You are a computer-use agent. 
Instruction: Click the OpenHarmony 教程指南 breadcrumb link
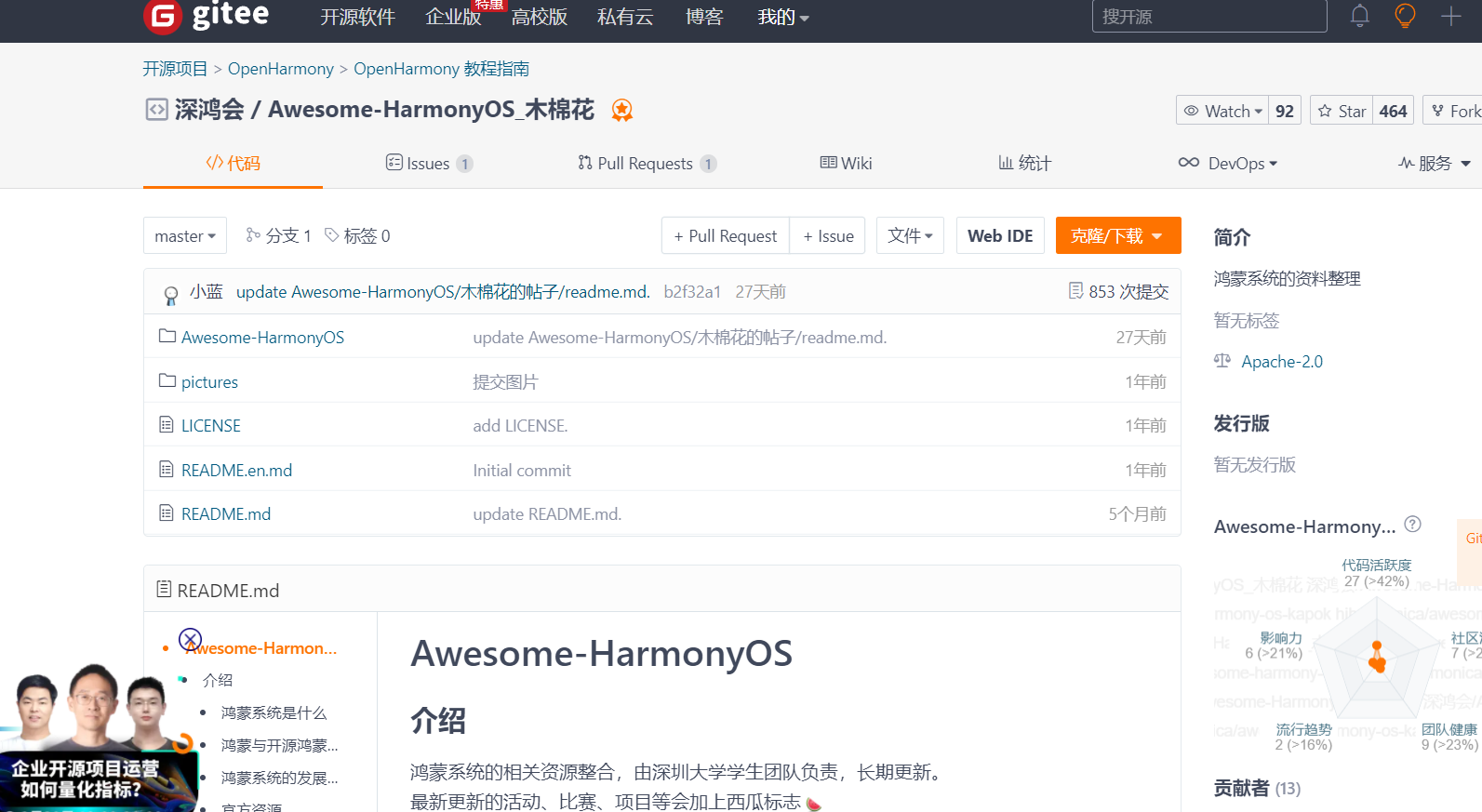pyautogui.click(x=441, y=69)
